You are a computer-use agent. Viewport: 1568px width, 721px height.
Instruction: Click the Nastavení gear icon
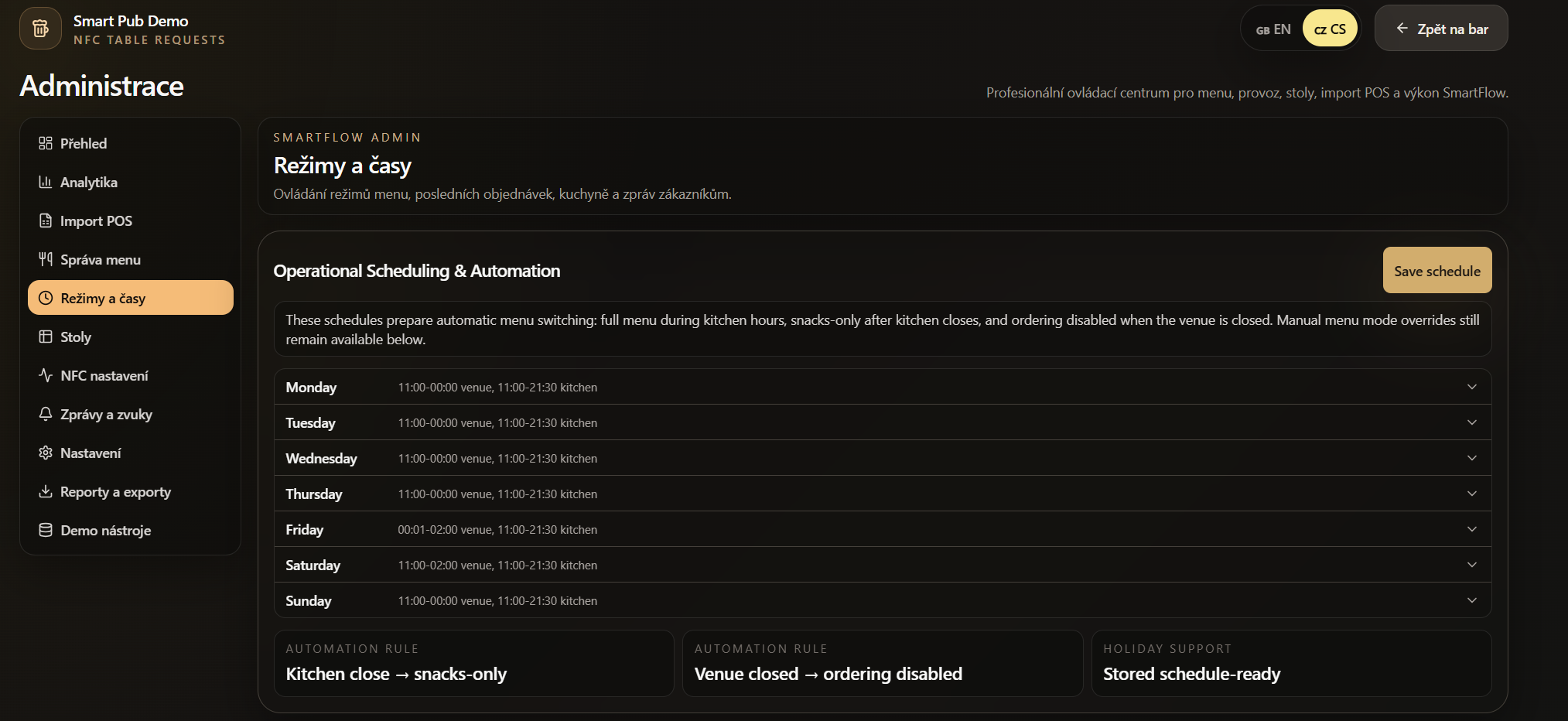[x=46, y=453]
